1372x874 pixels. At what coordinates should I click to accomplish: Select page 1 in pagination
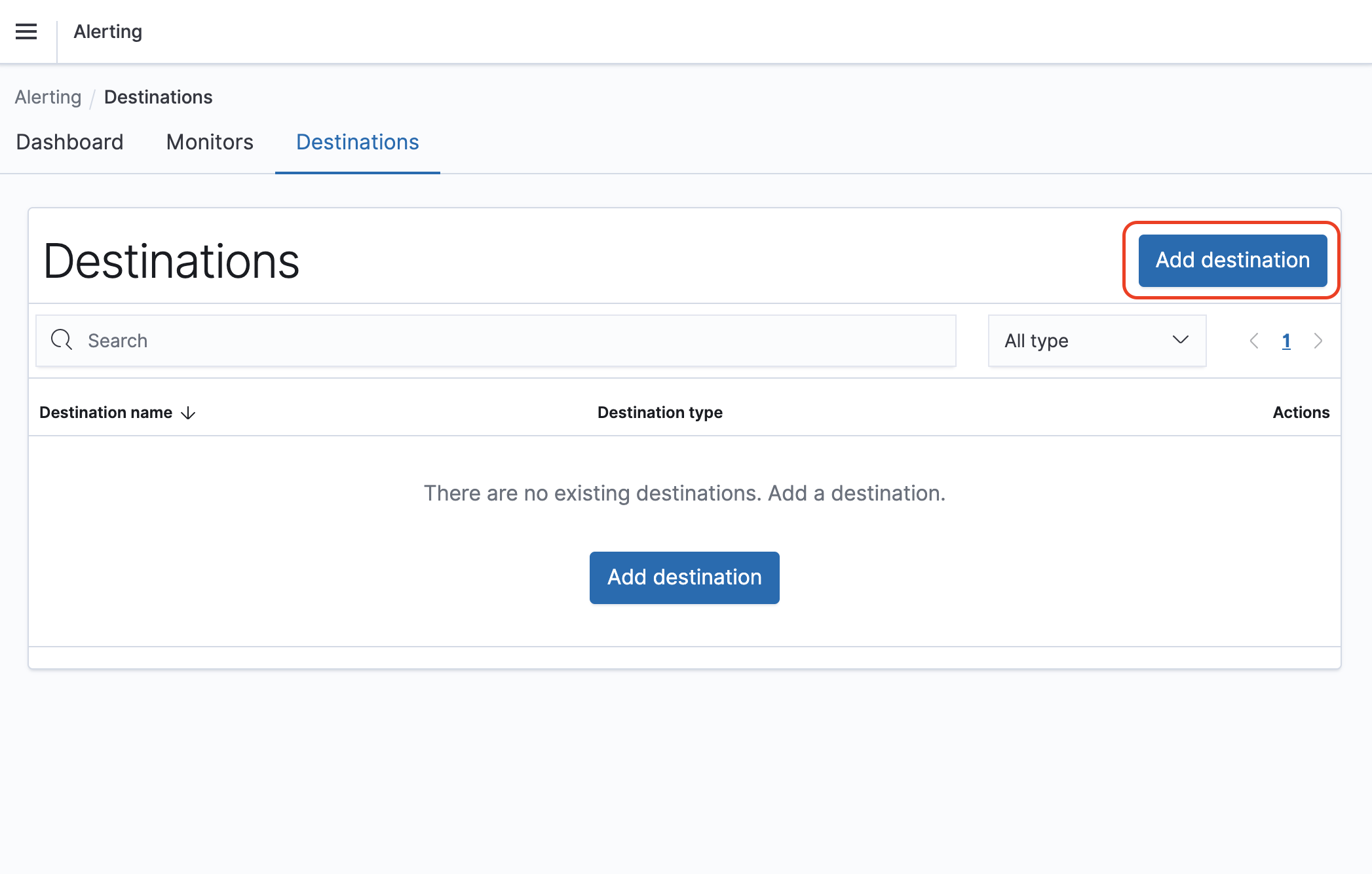click(1286, 341)
